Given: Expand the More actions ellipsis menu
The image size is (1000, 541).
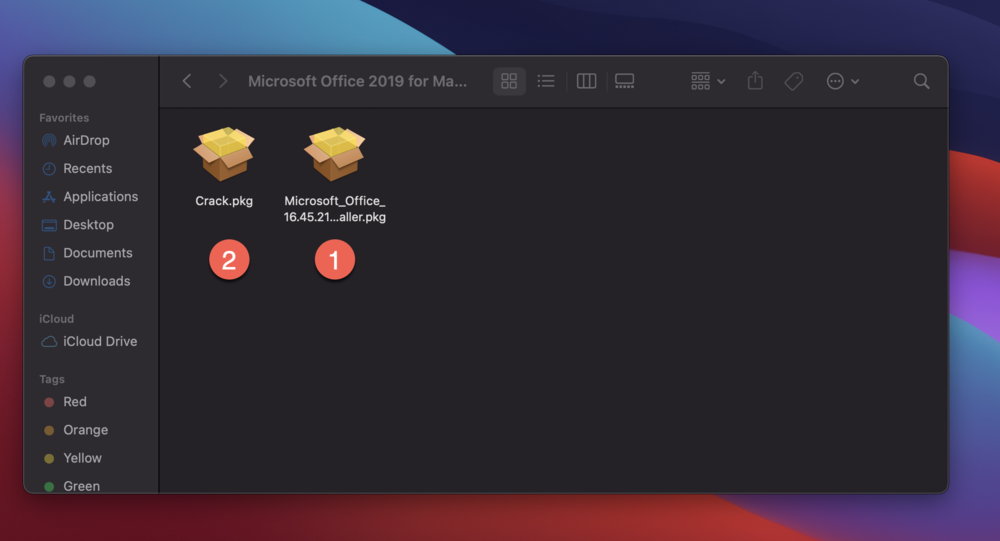Looking at the screenshot, I should click(x=842, y=81).
